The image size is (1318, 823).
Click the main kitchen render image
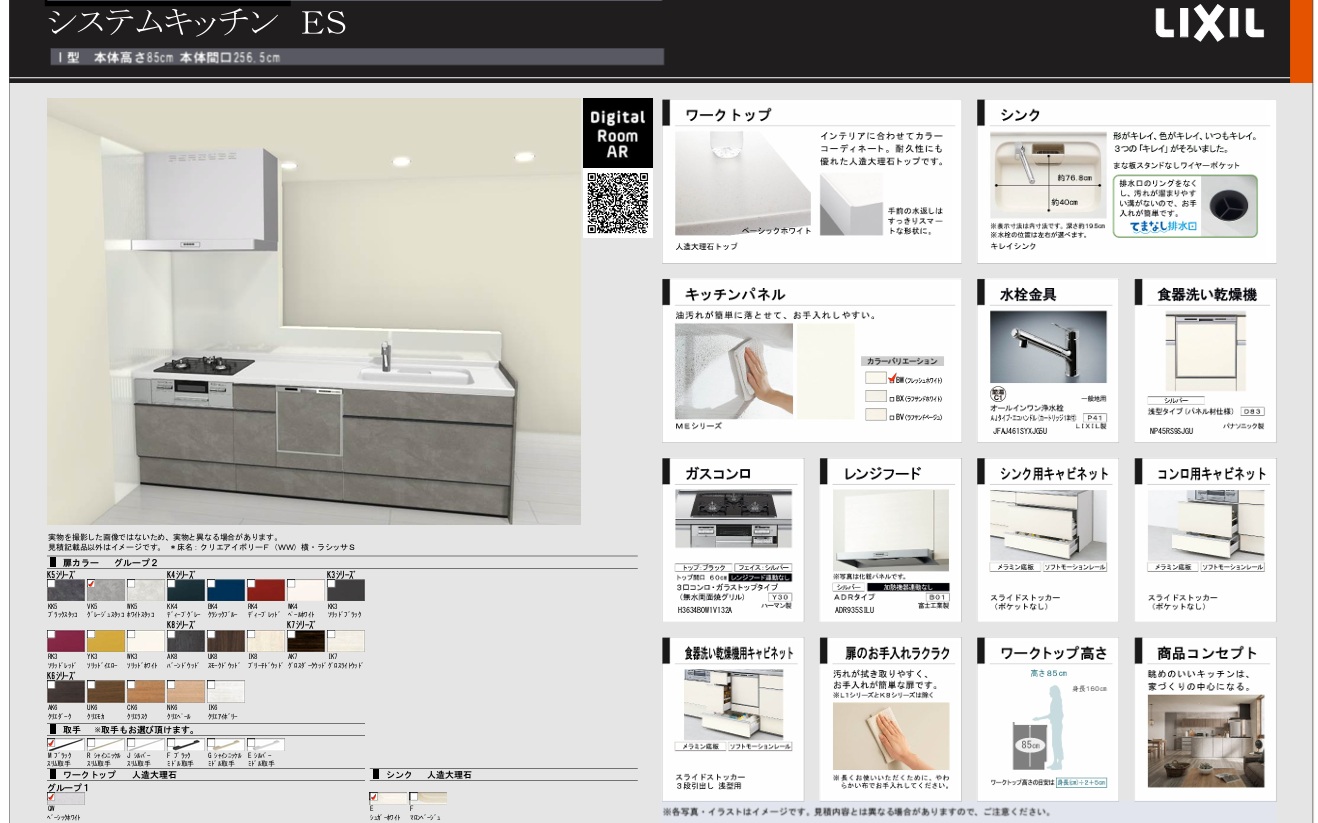[313, 311]
